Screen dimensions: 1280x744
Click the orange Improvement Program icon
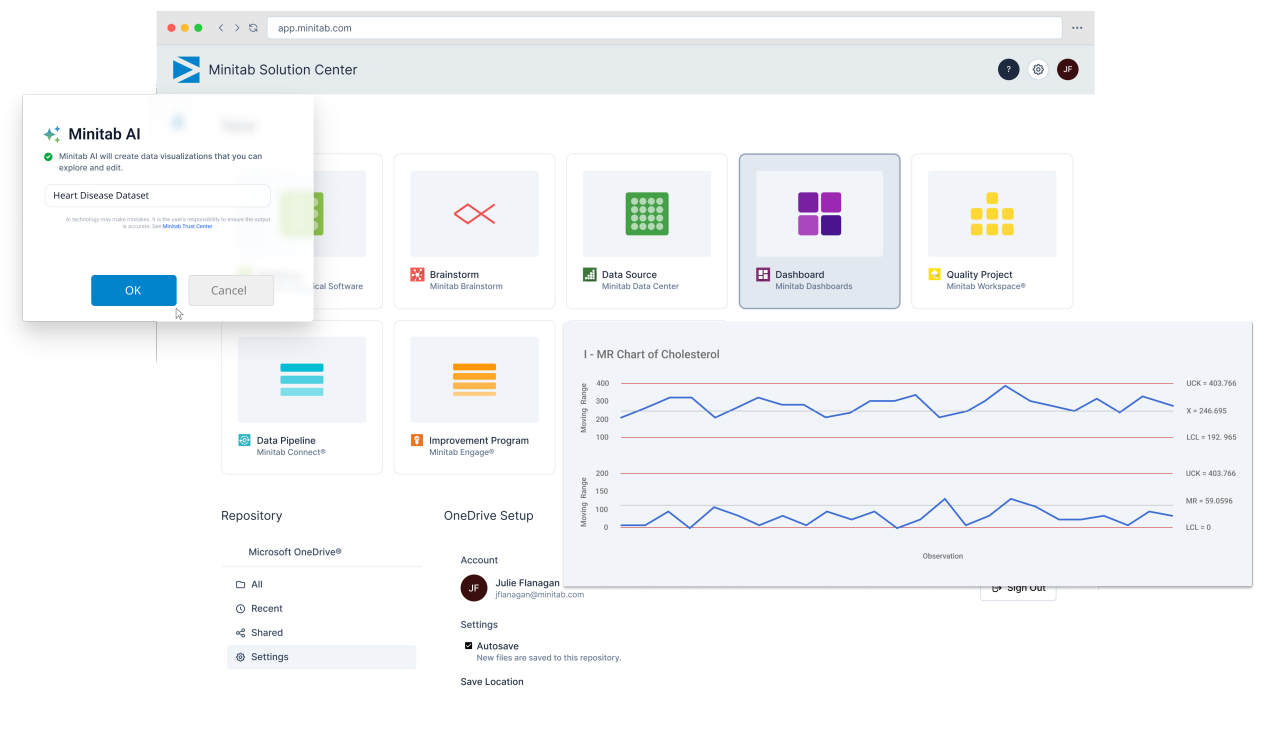tap(474, 378)
